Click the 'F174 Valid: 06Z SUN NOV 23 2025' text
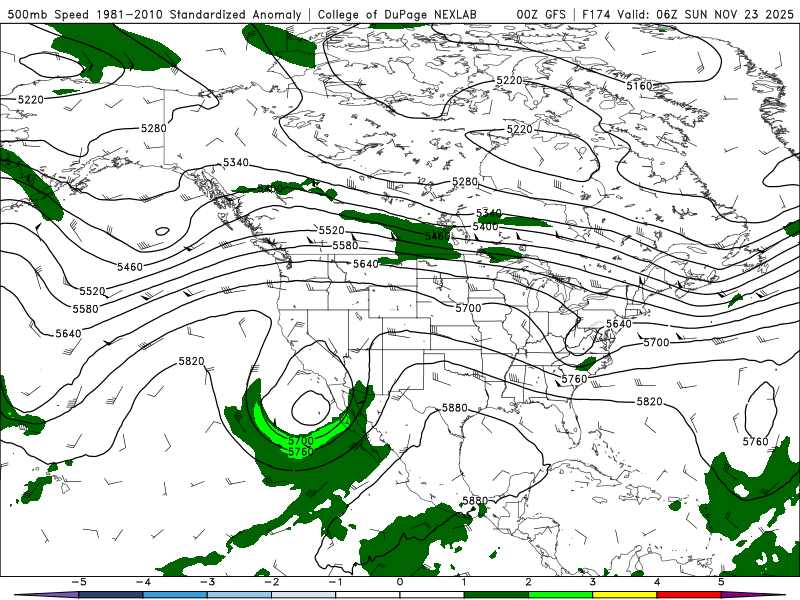This screenshot has width=800, height=600. click(687, 14)
